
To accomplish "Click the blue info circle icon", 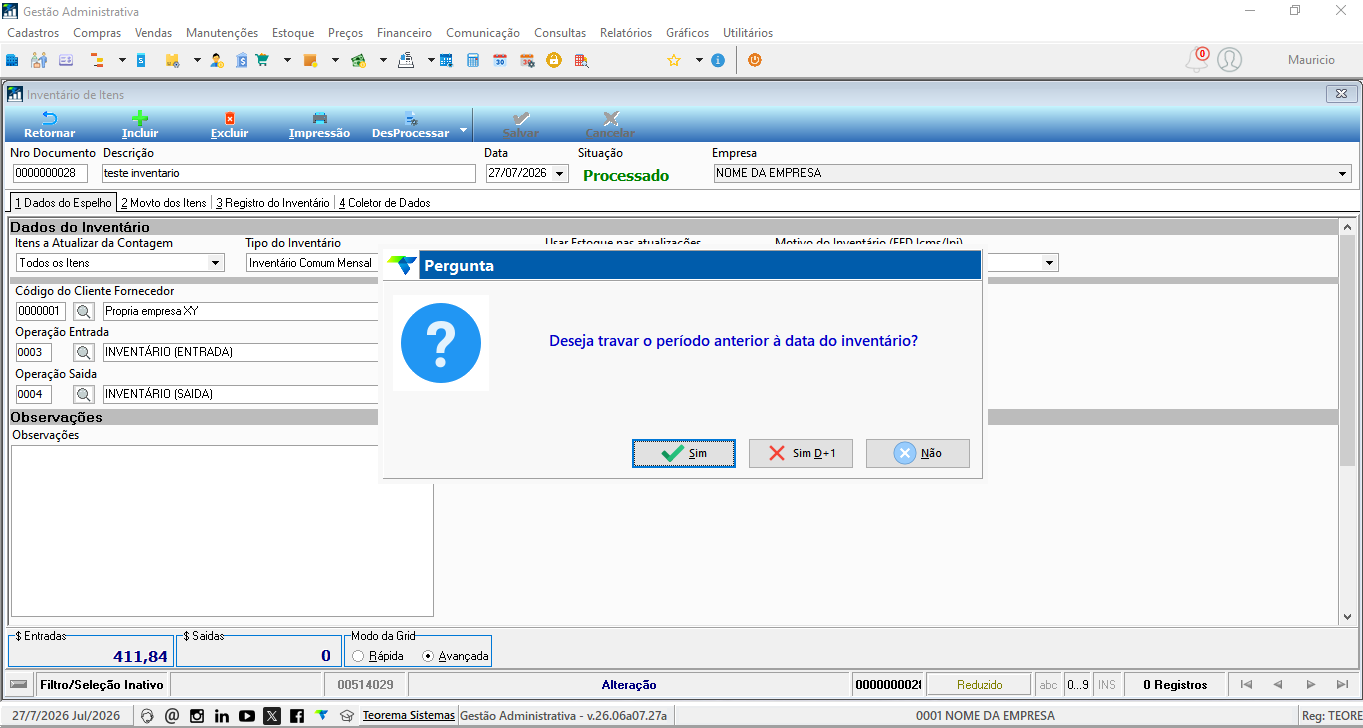I will coord(718,60).
